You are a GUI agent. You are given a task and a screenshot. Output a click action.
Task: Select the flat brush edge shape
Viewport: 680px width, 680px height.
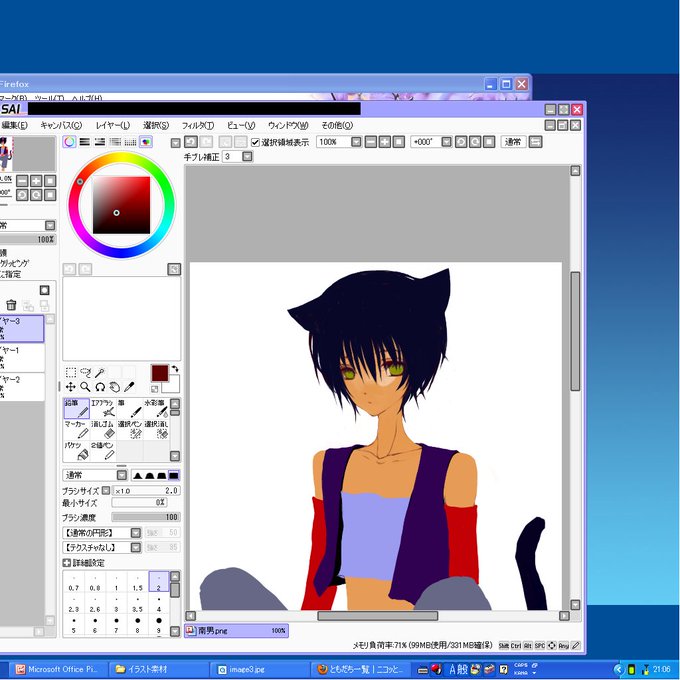click(173, 475)
